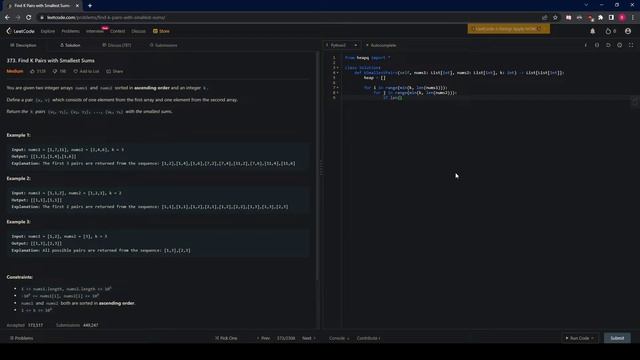Click the Constraints heading
Image resolution: width=640 pixels, height=360 pixels.
tap(20, 277)
